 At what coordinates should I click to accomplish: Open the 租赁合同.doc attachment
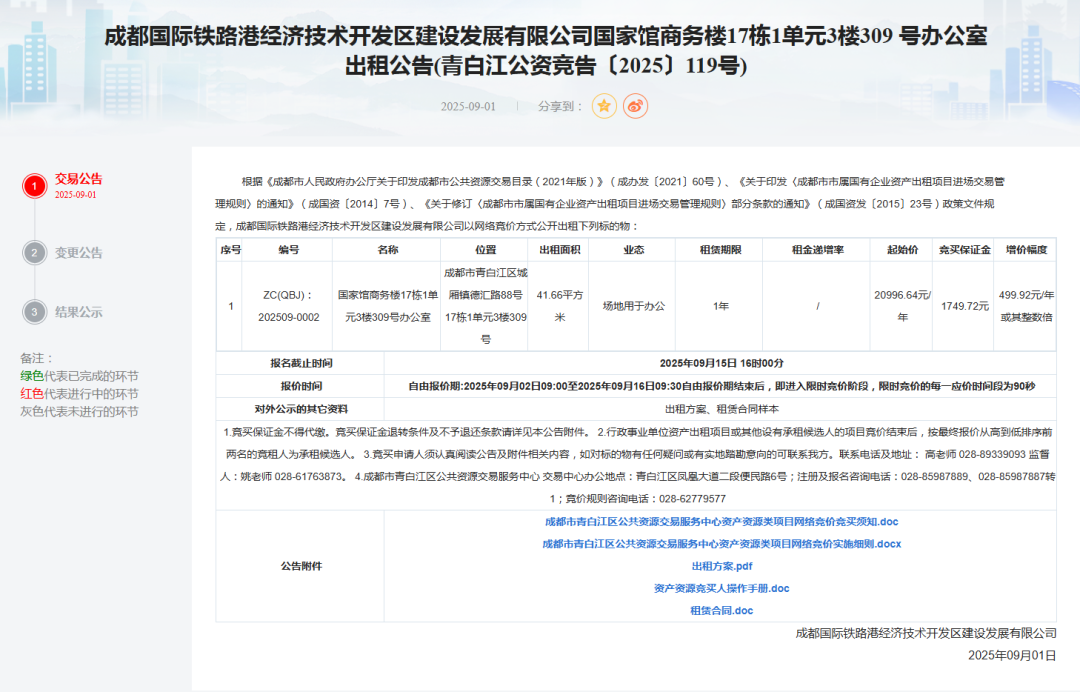(x=721, y=610)
